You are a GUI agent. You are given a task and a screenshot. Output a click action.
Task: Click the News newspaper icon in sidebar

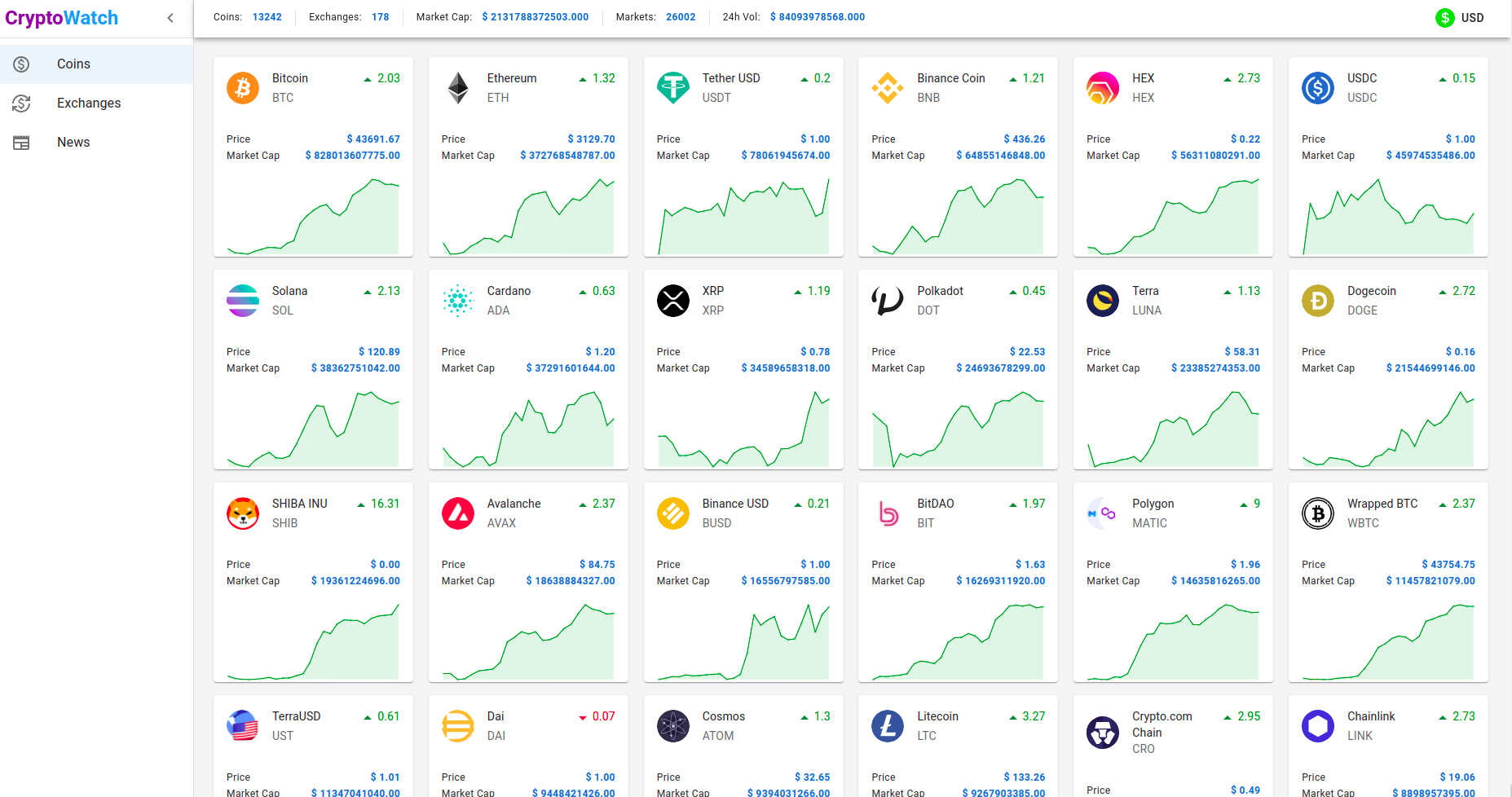(x=21, y=143)
